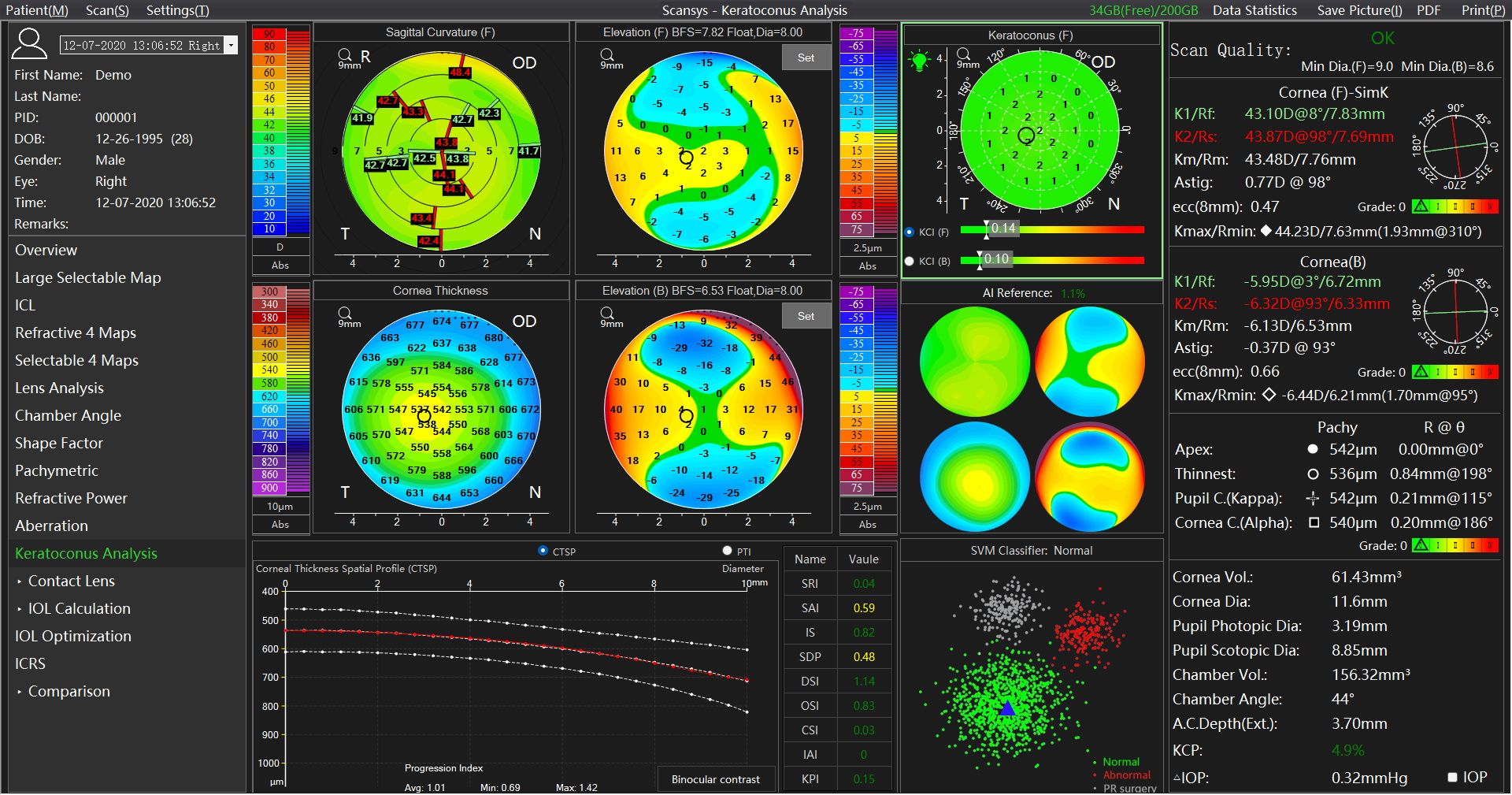Click the magnifier icon on Cornea Thickness map
1512x795 pixels.
pos(344,314)
